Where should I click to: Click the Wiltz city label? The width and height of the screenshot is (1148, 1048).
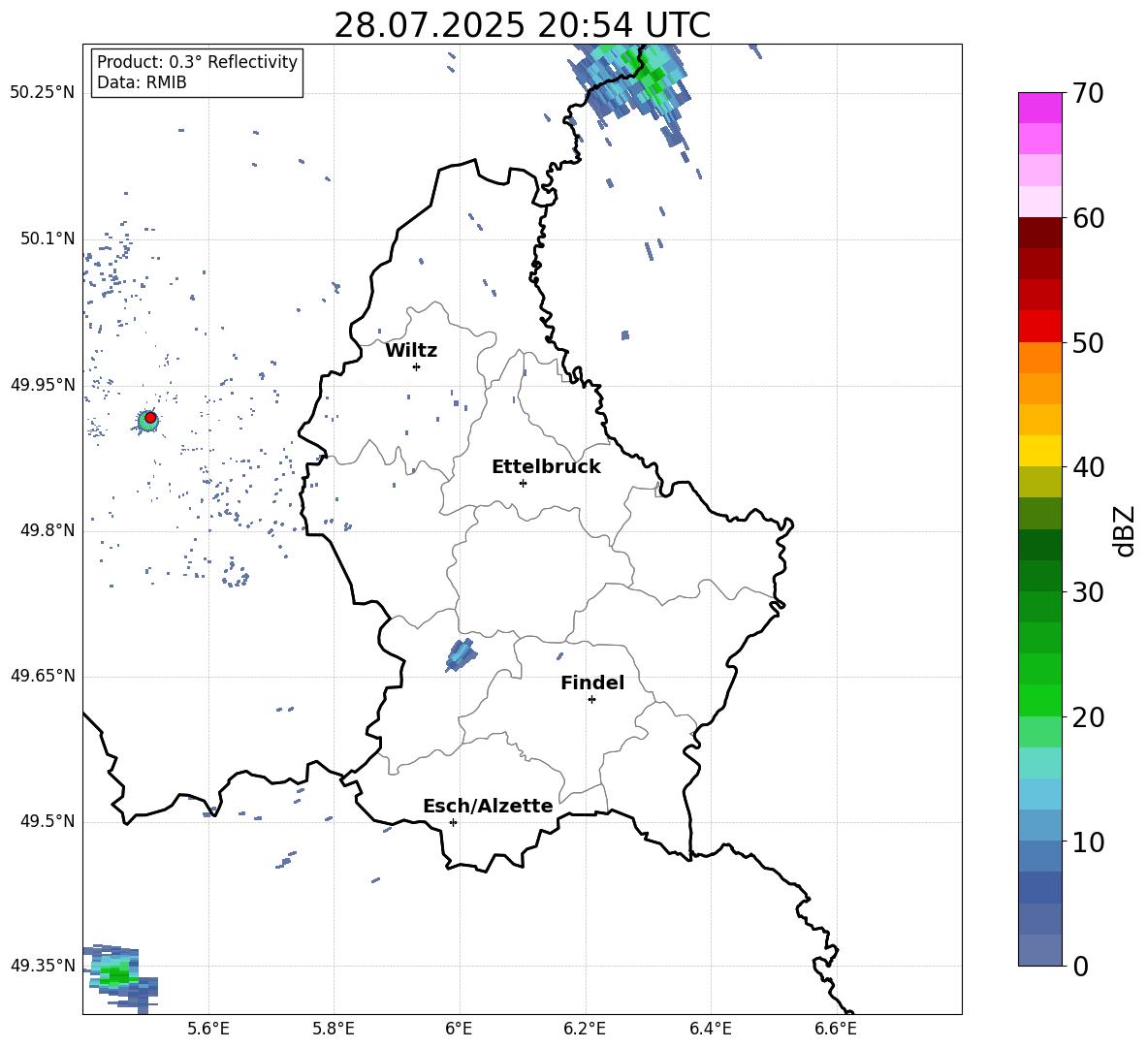[x=411, y=351]
